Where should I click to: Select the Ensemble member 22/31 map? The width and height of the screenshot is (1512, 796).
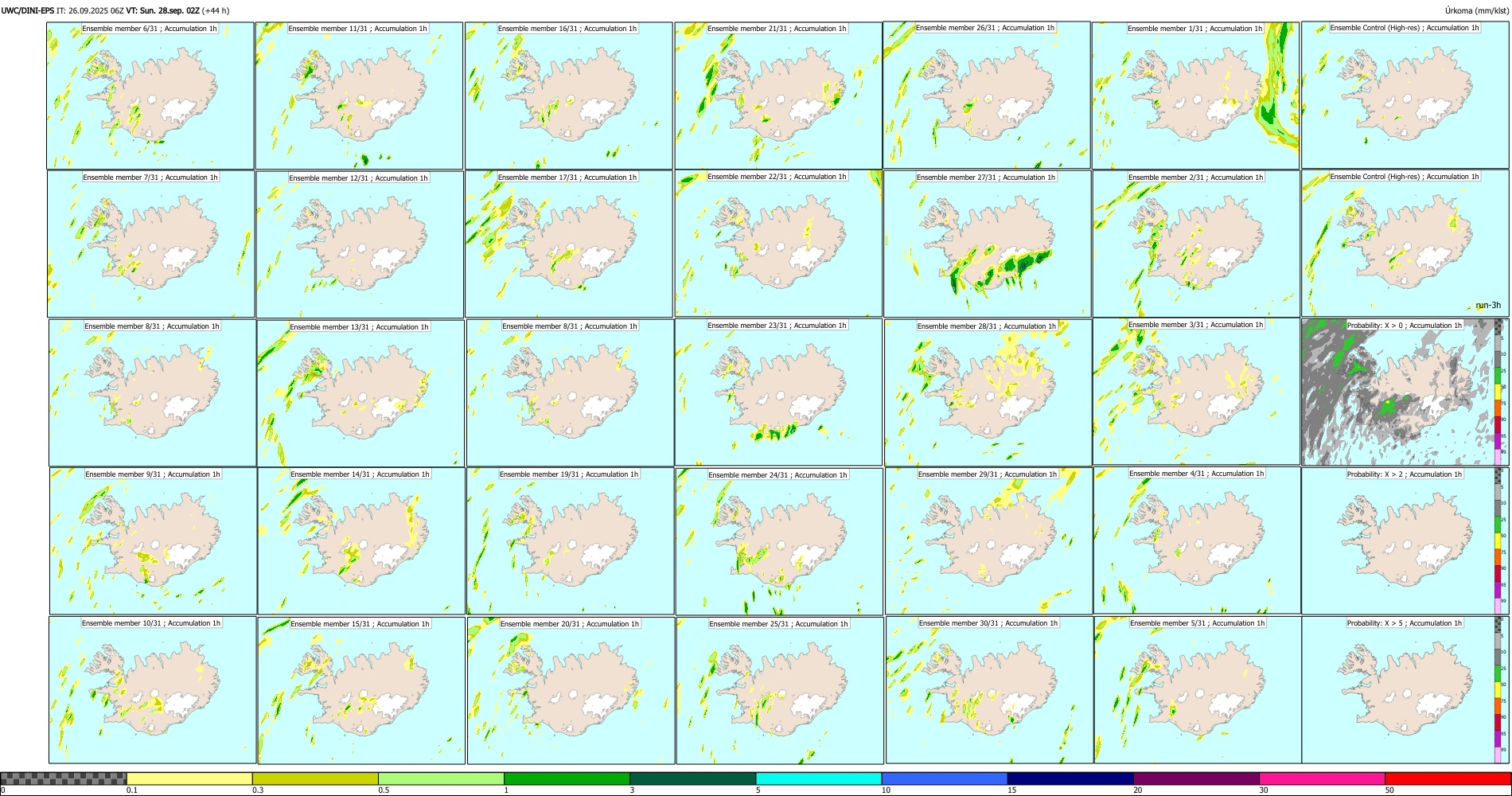coord(777,244)
